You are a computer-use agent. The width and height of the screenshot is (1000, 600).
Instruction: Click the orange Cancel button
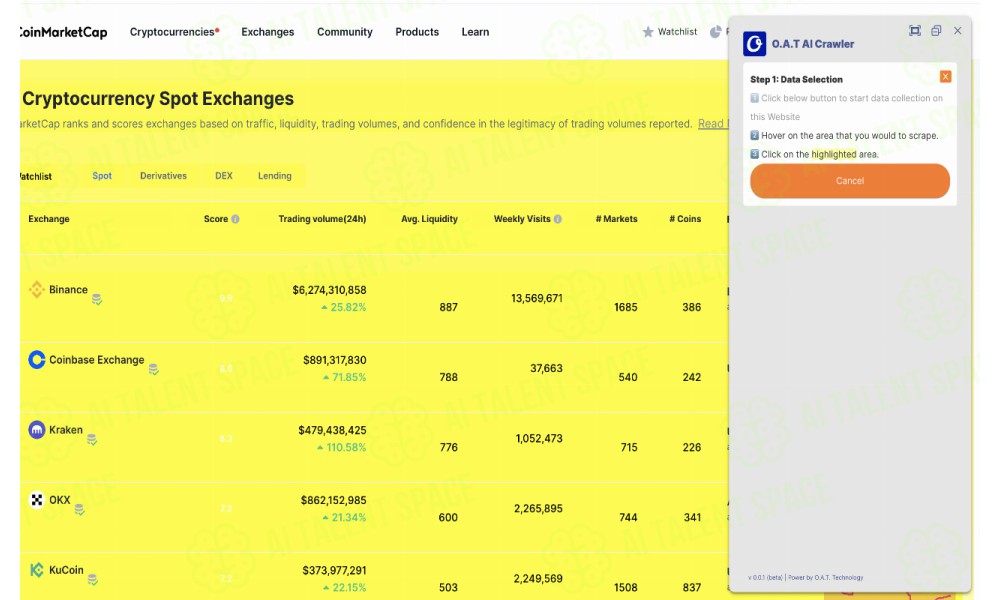850,181
